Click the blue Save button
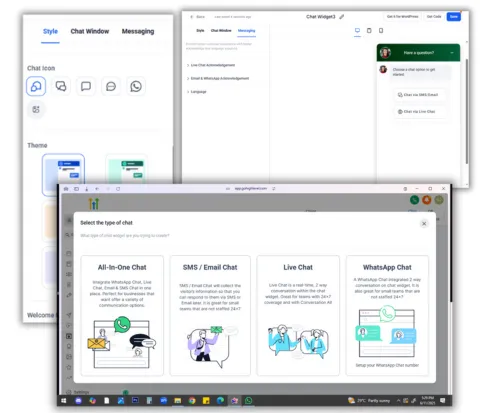 [454, 16]
